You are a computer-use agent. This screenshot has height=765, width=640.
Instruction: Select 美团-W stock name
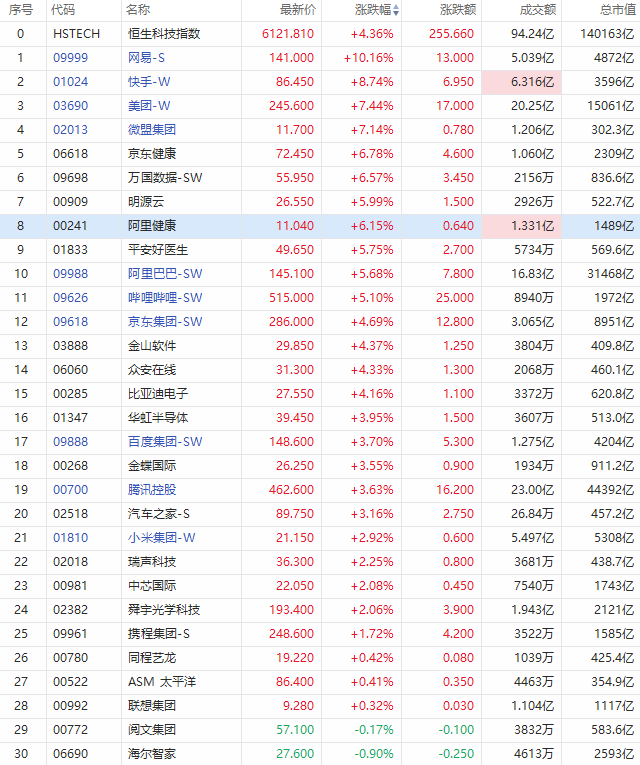tap(149, 105)
